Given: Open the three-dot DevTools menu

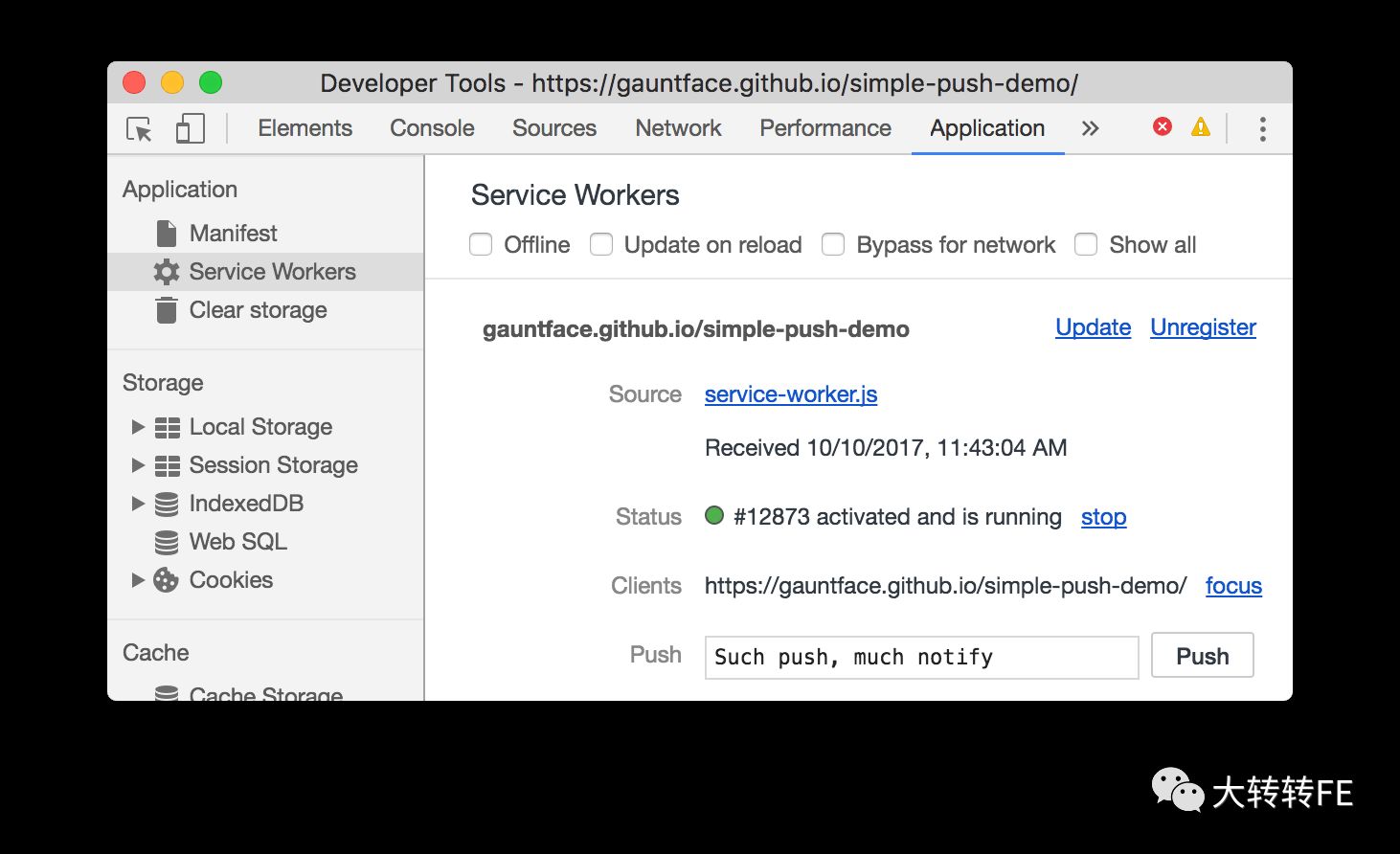Looking at the screenshot, I should (1263, 128).
